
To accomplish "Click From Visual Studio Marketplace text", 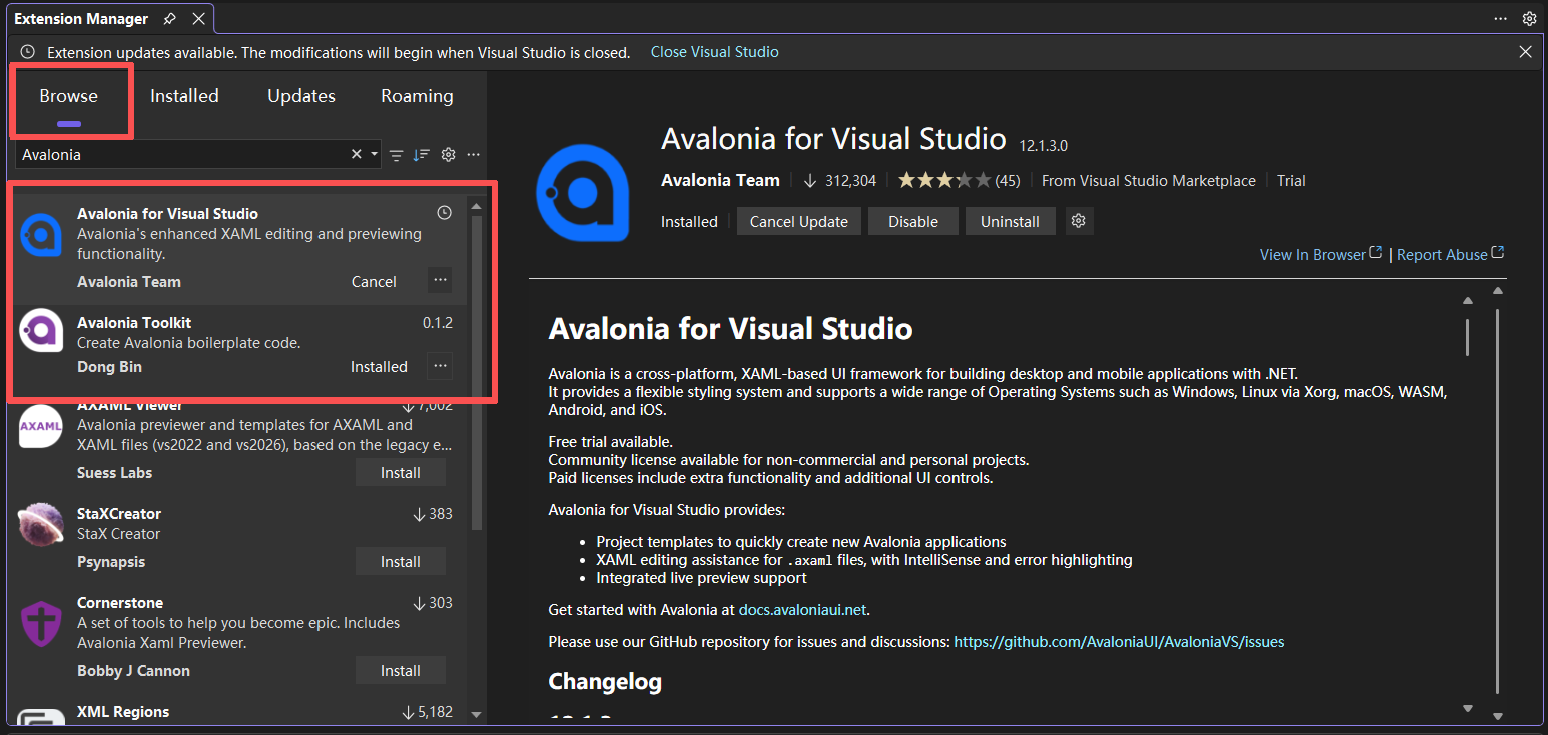I will point(1149,181).
